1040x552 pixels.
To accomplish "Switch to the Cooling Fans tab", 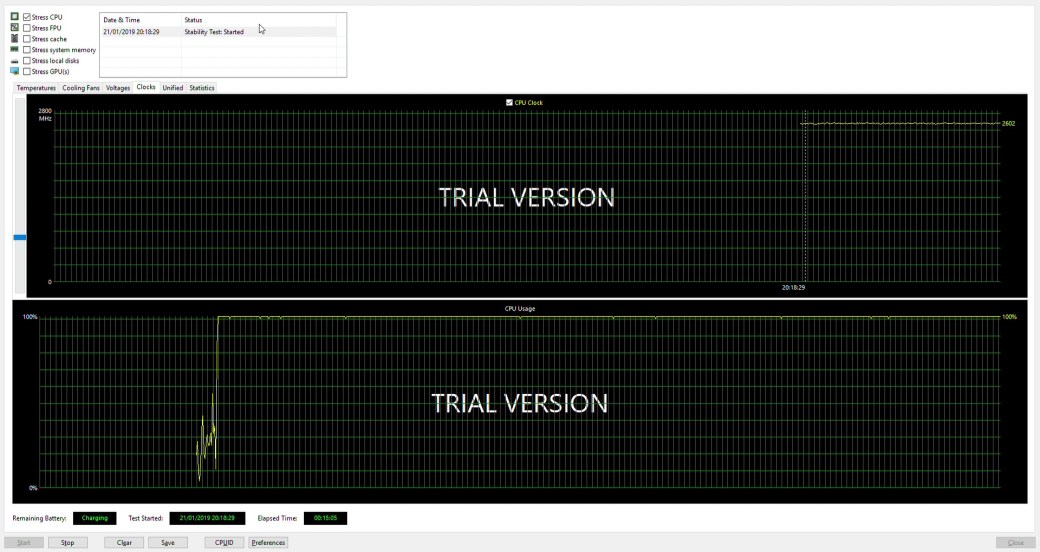I will pos(81,88).
